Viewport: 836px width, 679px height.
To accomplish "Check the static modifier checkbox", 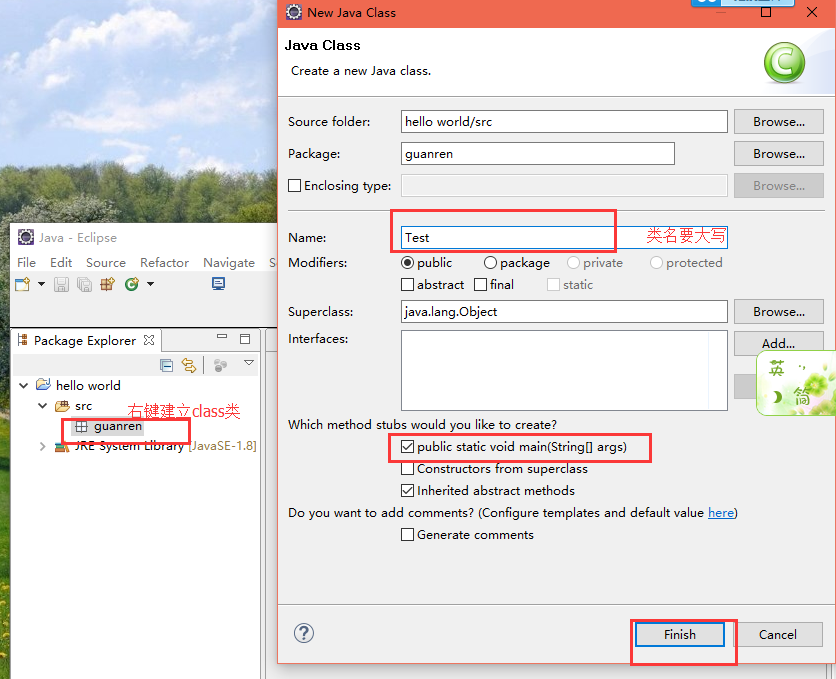I will (x=553, y=285).
